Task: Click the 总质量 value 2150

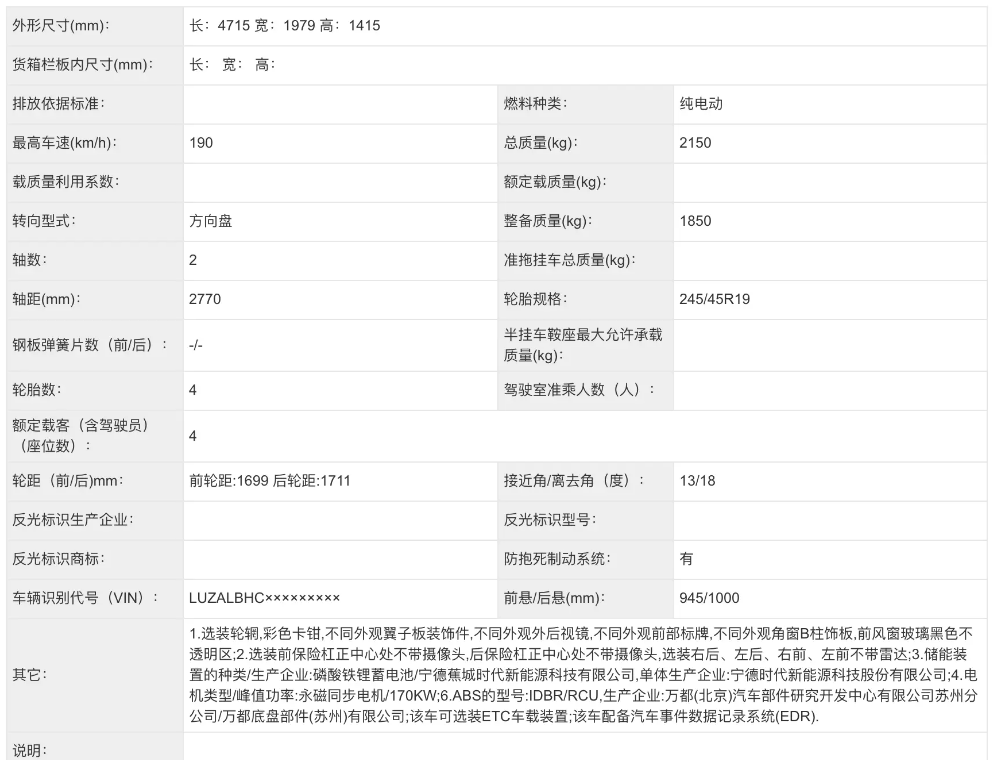Action: click(695, 143)
